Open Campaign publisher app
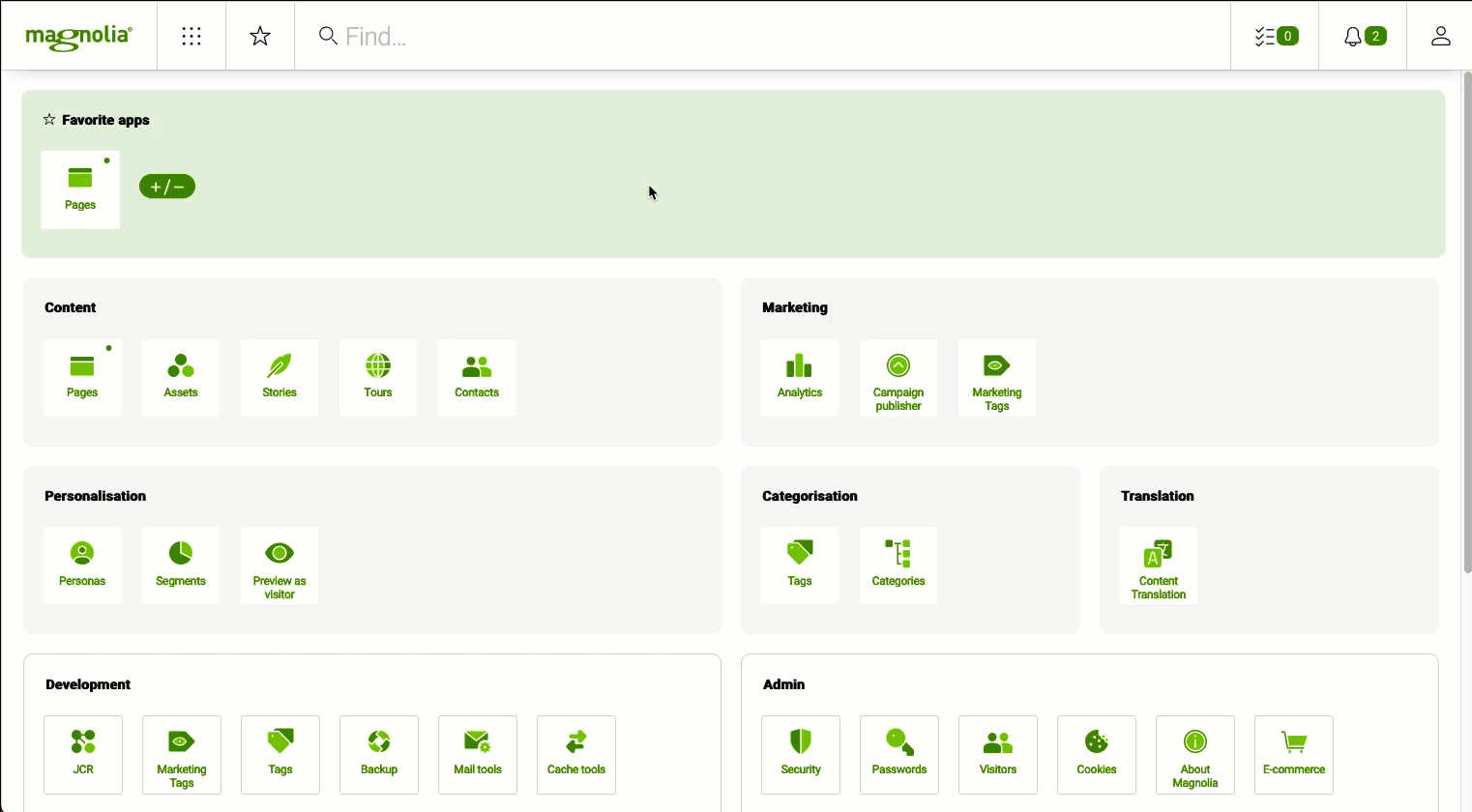Screen dimensions: 1472x812 click(x=898, y=377)
